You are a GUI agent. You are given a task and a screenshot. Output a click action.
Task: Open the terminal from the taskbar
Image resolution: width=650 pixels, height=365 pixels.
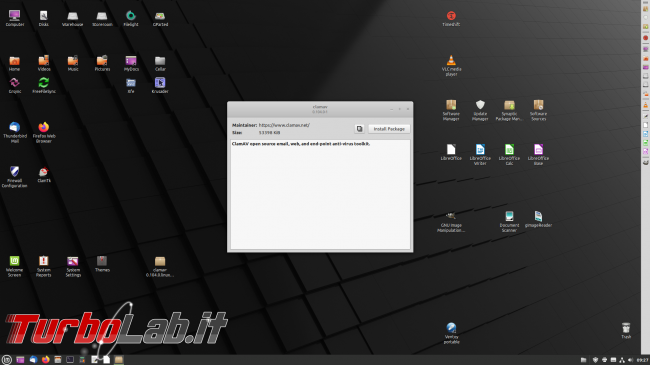(x=70, y=360)
